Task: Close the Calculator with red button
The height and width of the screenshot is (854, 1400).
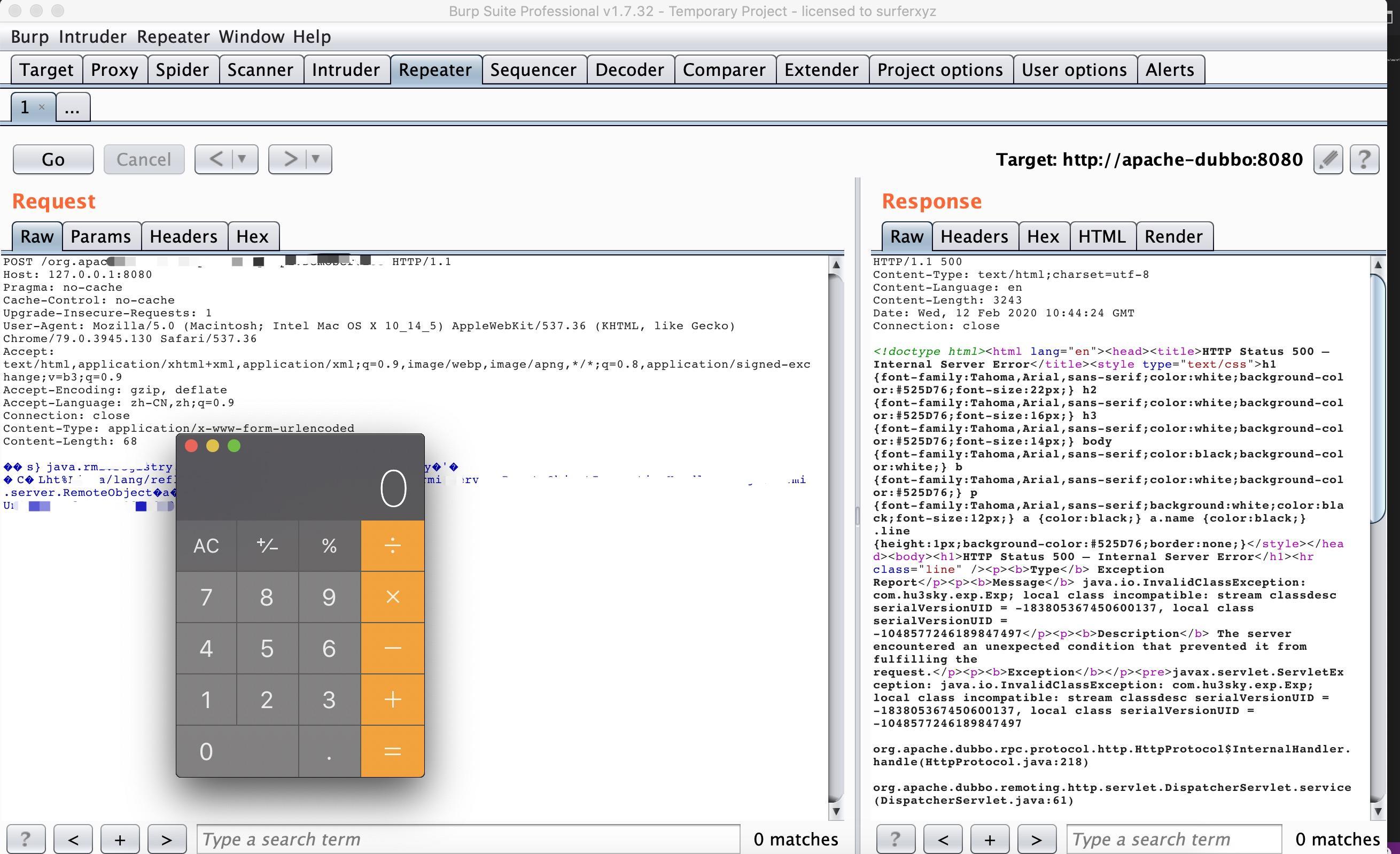Action: tap(191, 446)
